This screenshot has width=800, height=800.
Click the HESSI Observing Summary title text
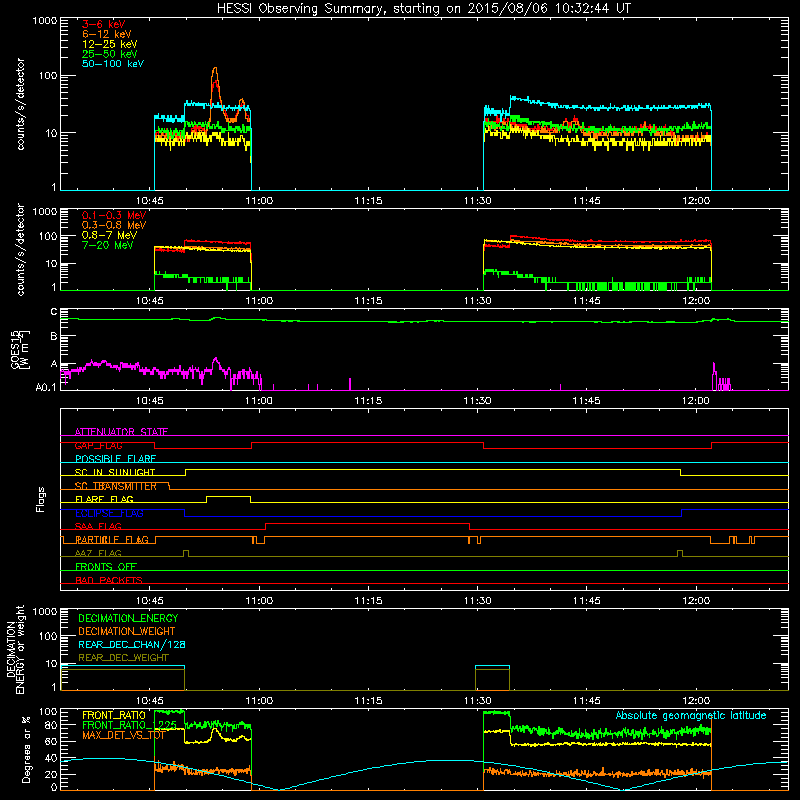pyautogui.click(x=424, y=9)
